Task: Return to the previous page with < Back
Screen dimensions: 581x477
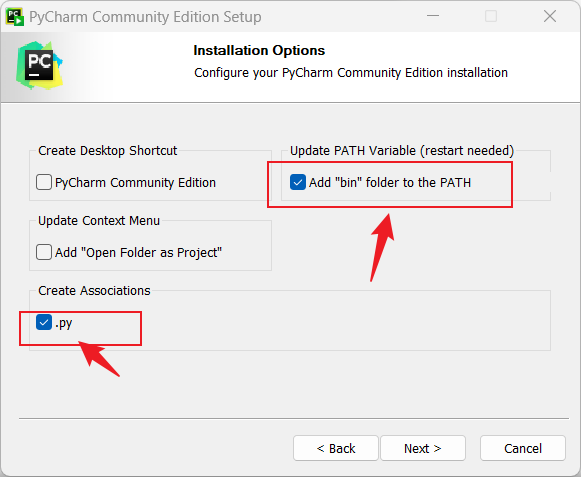Action: click(336, 448)
